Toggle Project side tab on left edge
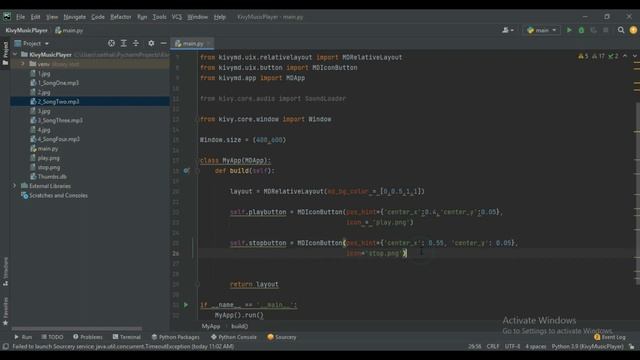 [x=5, y=53]
